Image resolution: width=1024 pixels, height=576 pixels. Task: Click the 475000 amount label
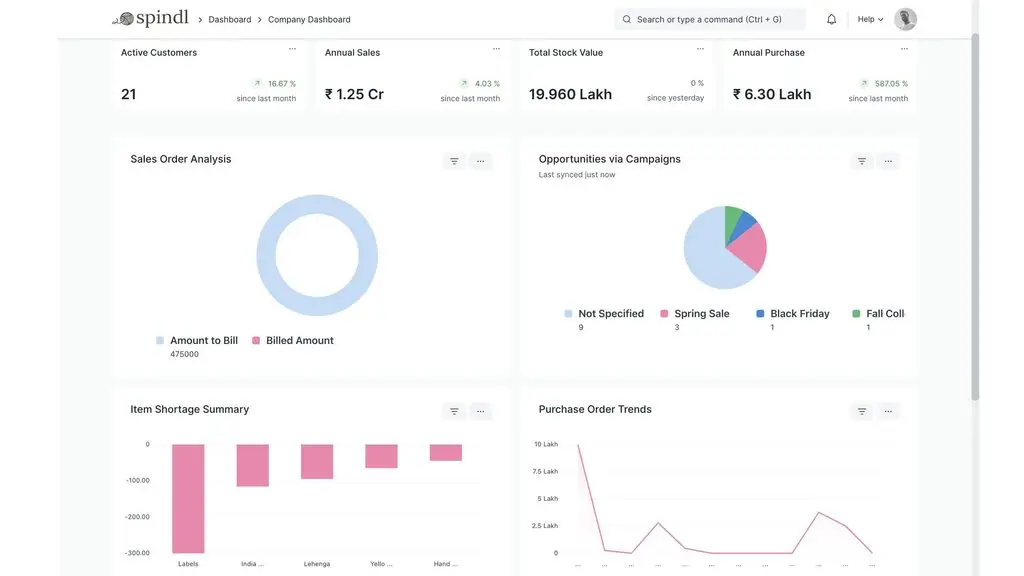click(184, 354)
